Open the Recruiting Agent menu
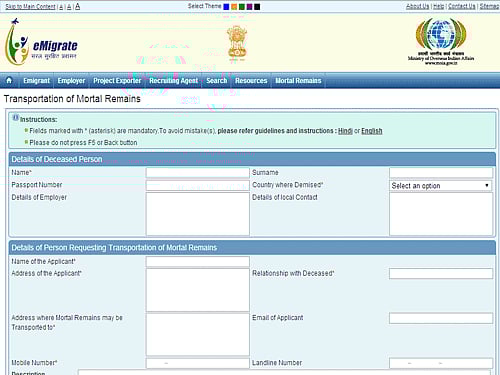The height and width of the screenshot is (375, 500). click(x=173, y=81)
